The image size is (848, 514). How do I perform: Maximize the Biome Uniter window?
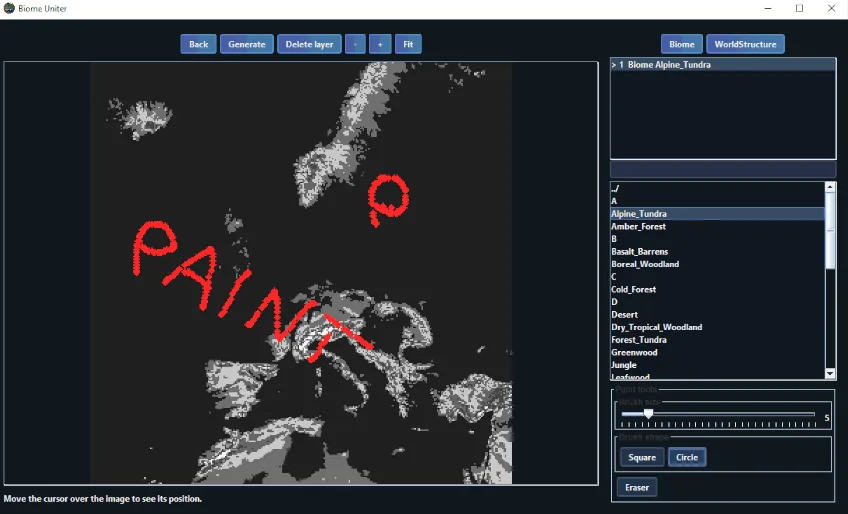(x=799, y=9)
